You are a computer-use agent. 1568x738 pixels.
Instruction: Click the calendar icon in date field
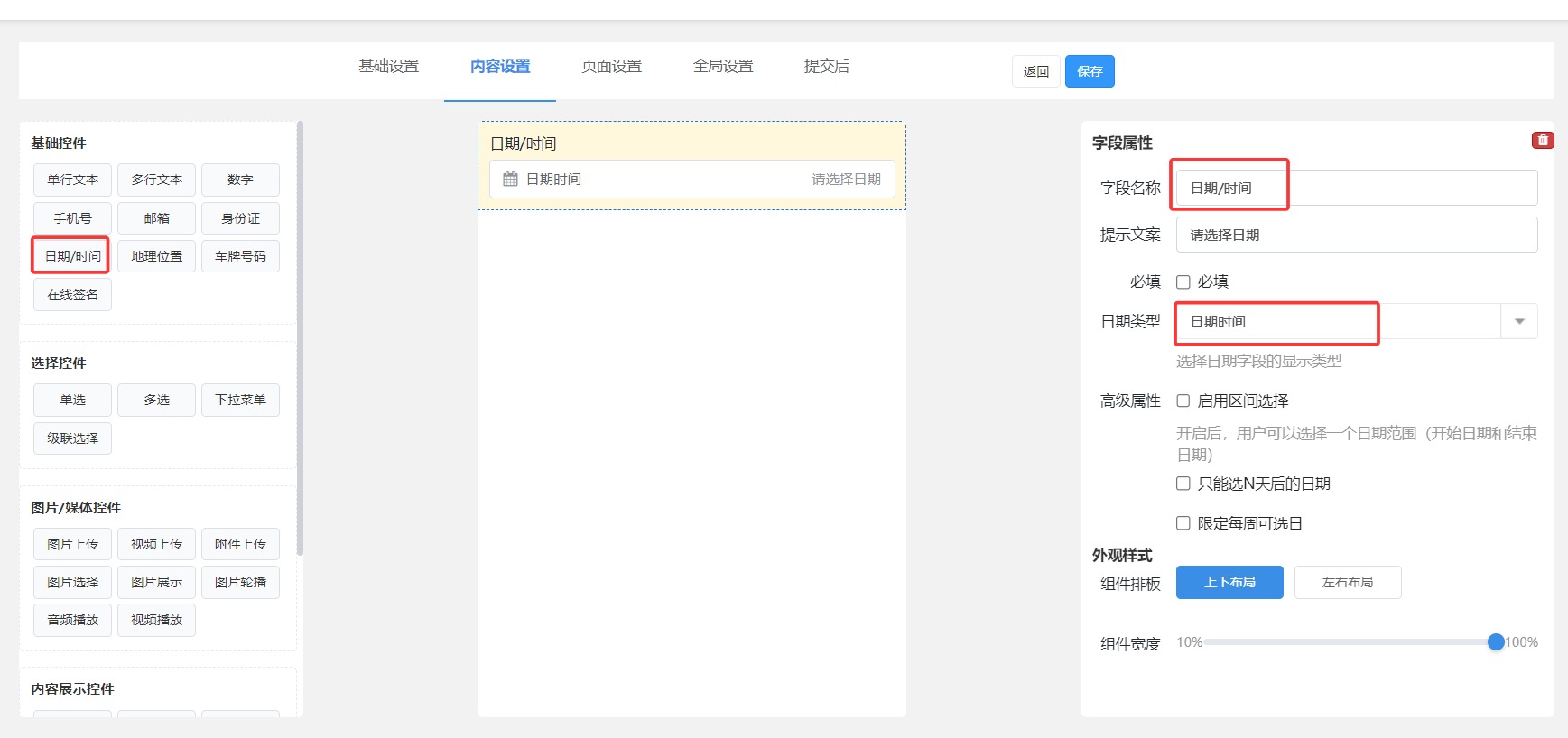click(510, 179)
